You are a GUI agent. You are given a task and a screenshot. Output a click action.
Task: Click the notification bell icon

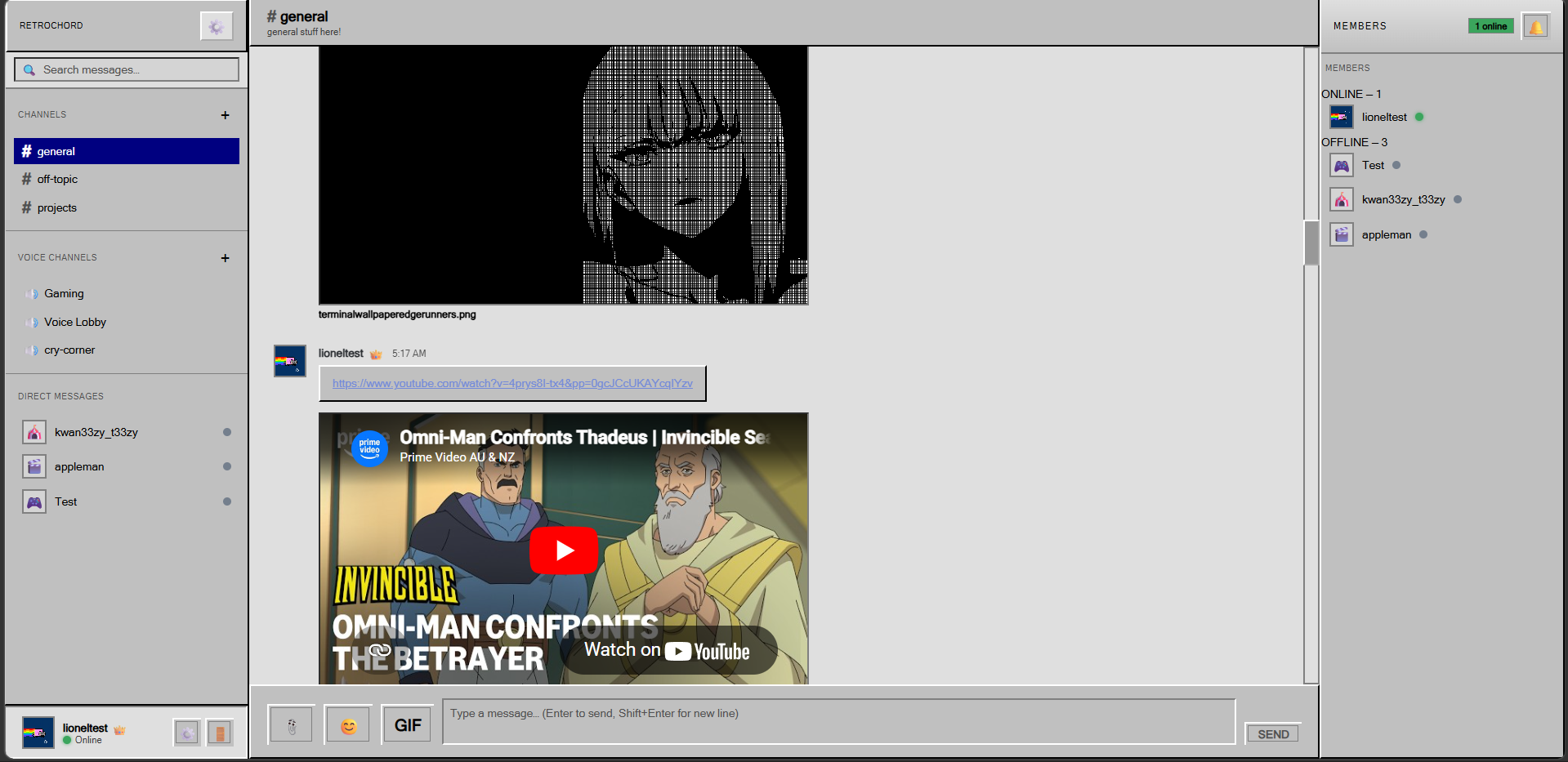(x=1535, y=26)
